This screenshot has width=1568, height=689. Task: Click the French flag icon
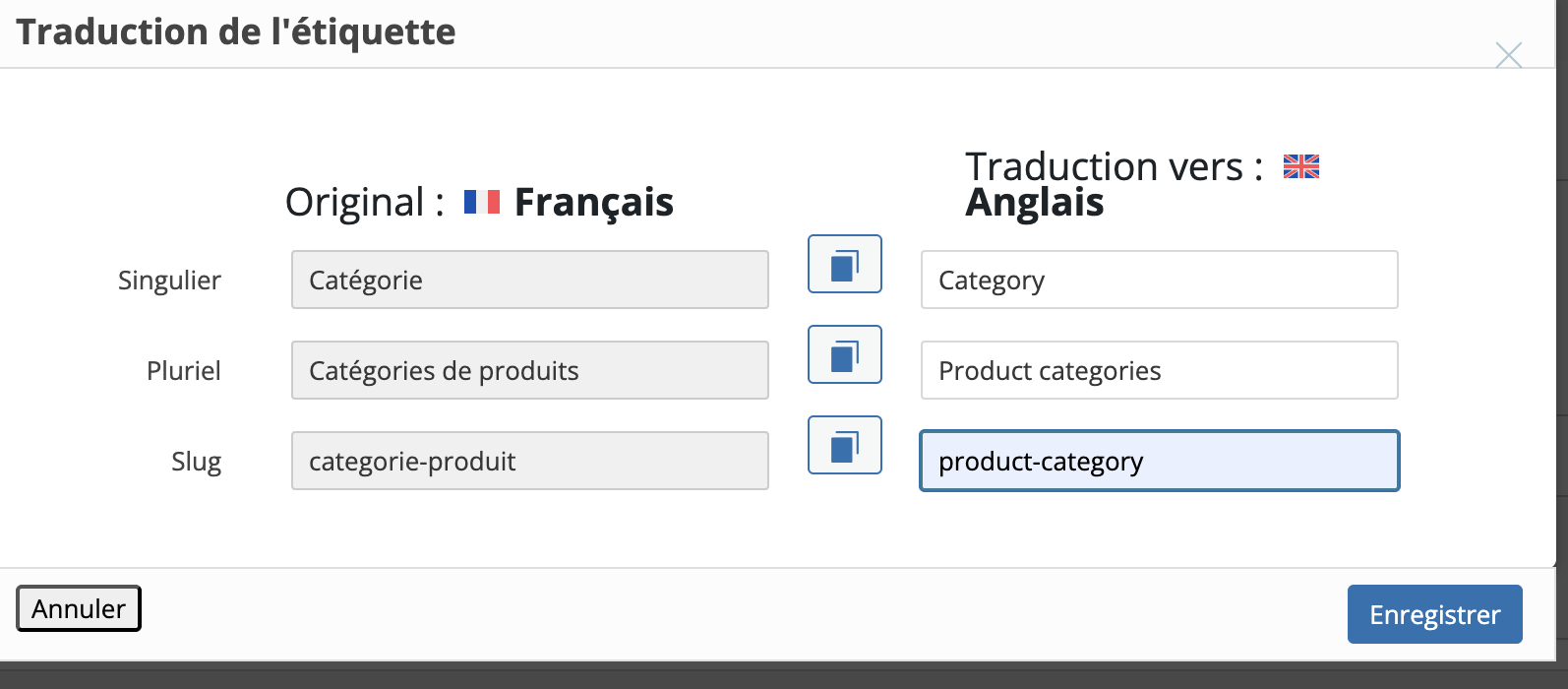[482, 202]
